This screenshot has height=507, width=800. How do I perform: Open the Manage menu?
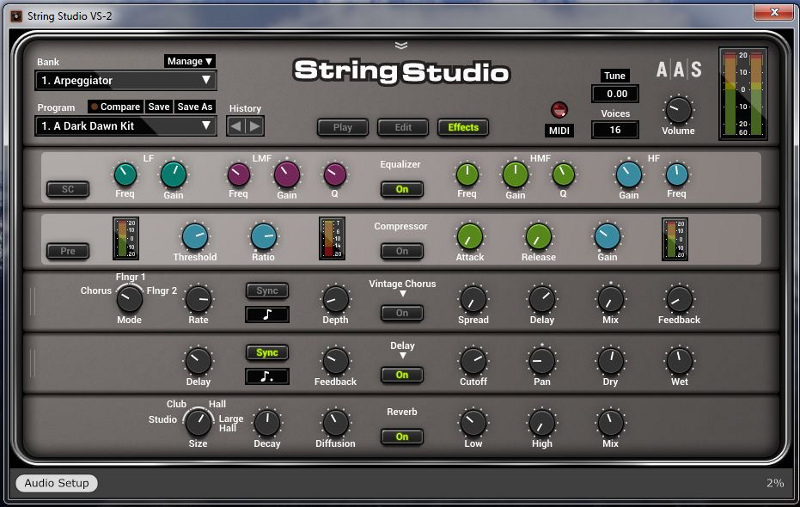190,61
